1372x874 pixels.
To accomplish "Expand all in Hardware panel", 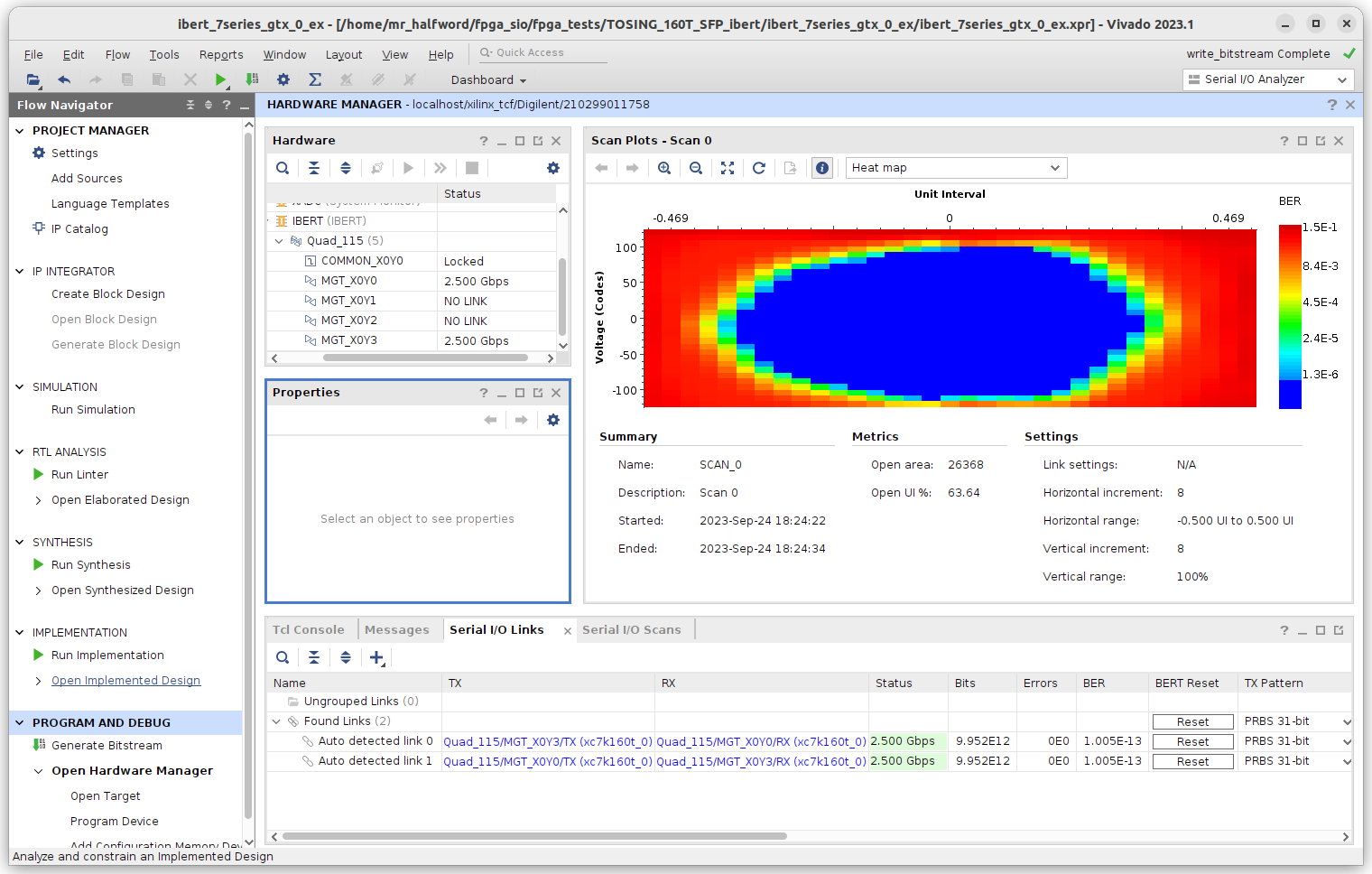I will [x=346, y=168].
